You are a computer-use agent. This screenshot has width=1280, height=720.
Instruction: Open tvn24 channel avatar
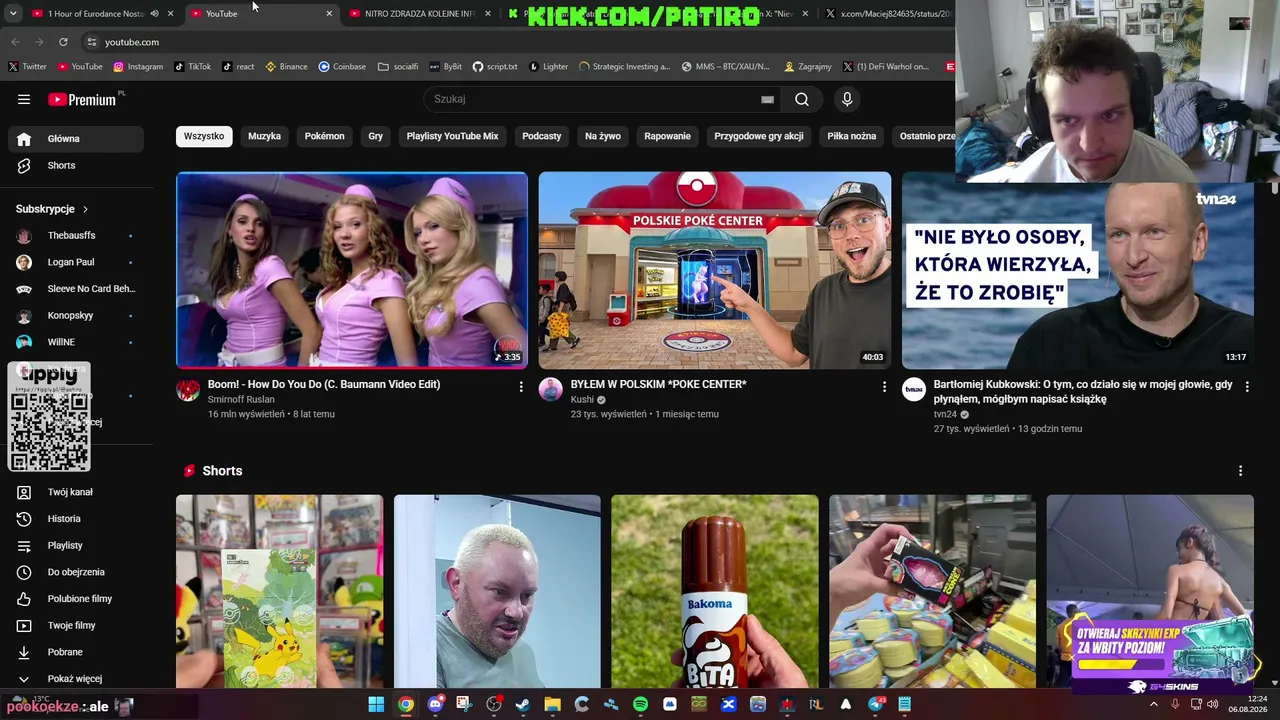tap(914, 390)
